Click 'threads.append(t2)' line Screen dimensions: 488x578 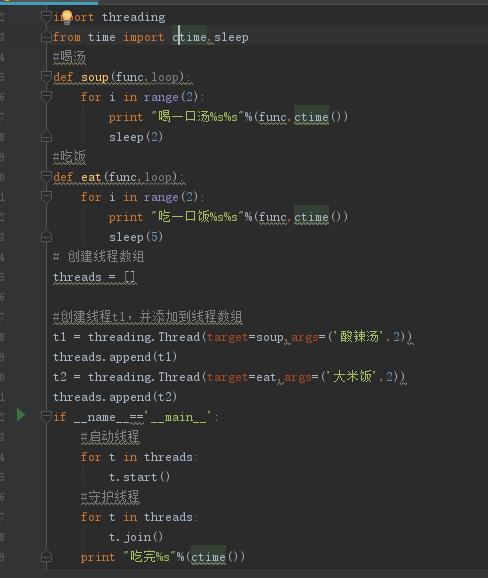pos(115,397)
